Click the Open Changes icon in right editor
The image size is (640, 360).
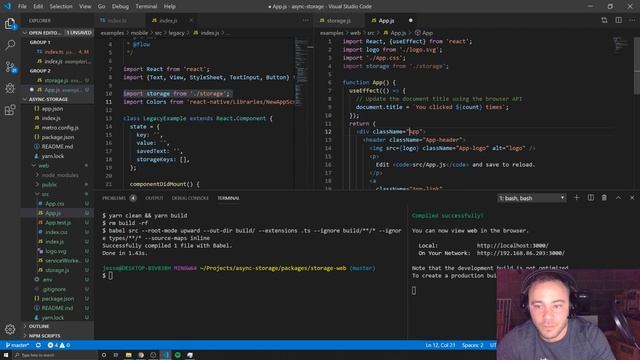point(604,20)
